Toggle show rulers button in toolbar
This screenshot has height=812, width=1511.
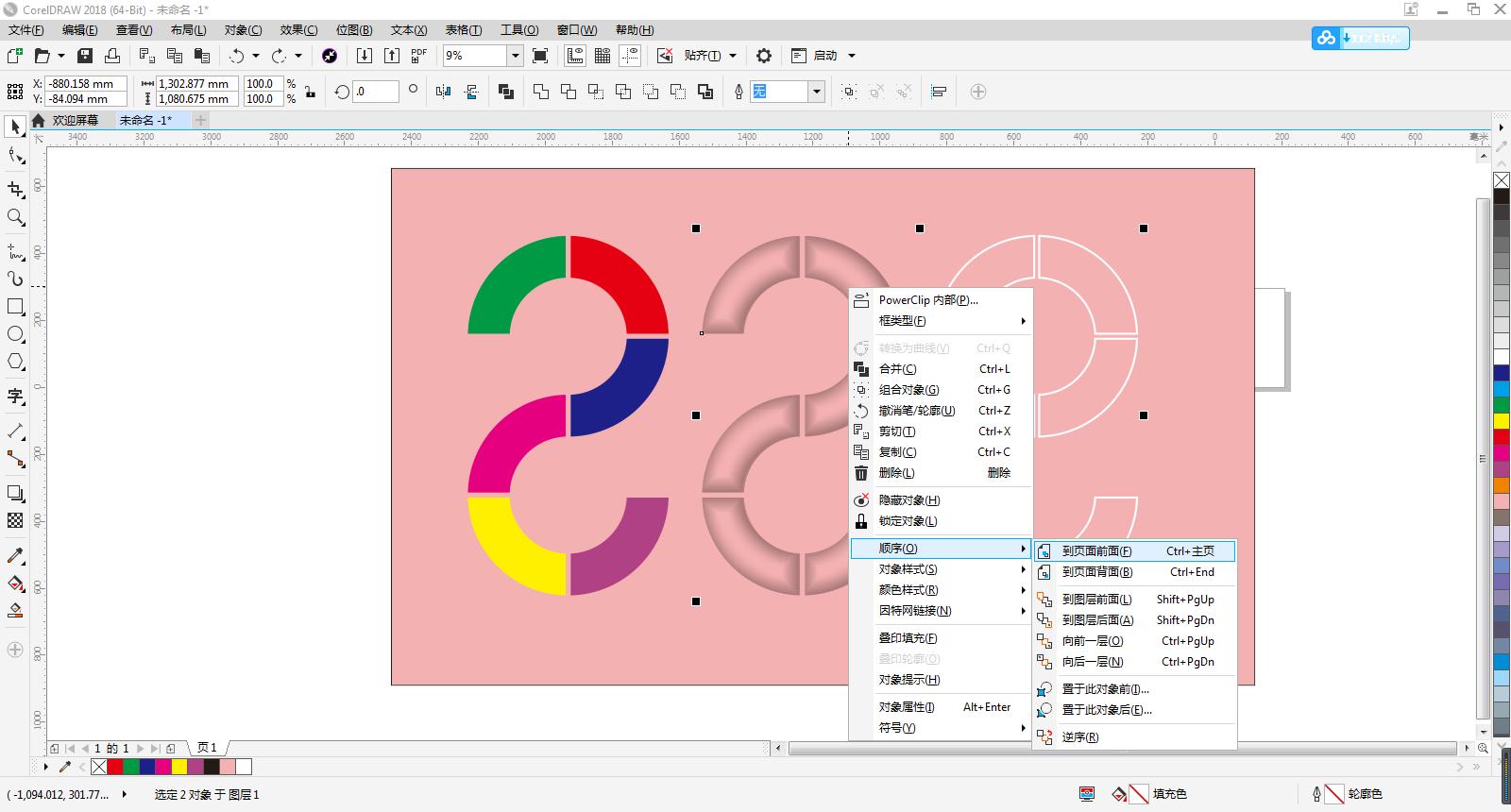tap(575, 56)
